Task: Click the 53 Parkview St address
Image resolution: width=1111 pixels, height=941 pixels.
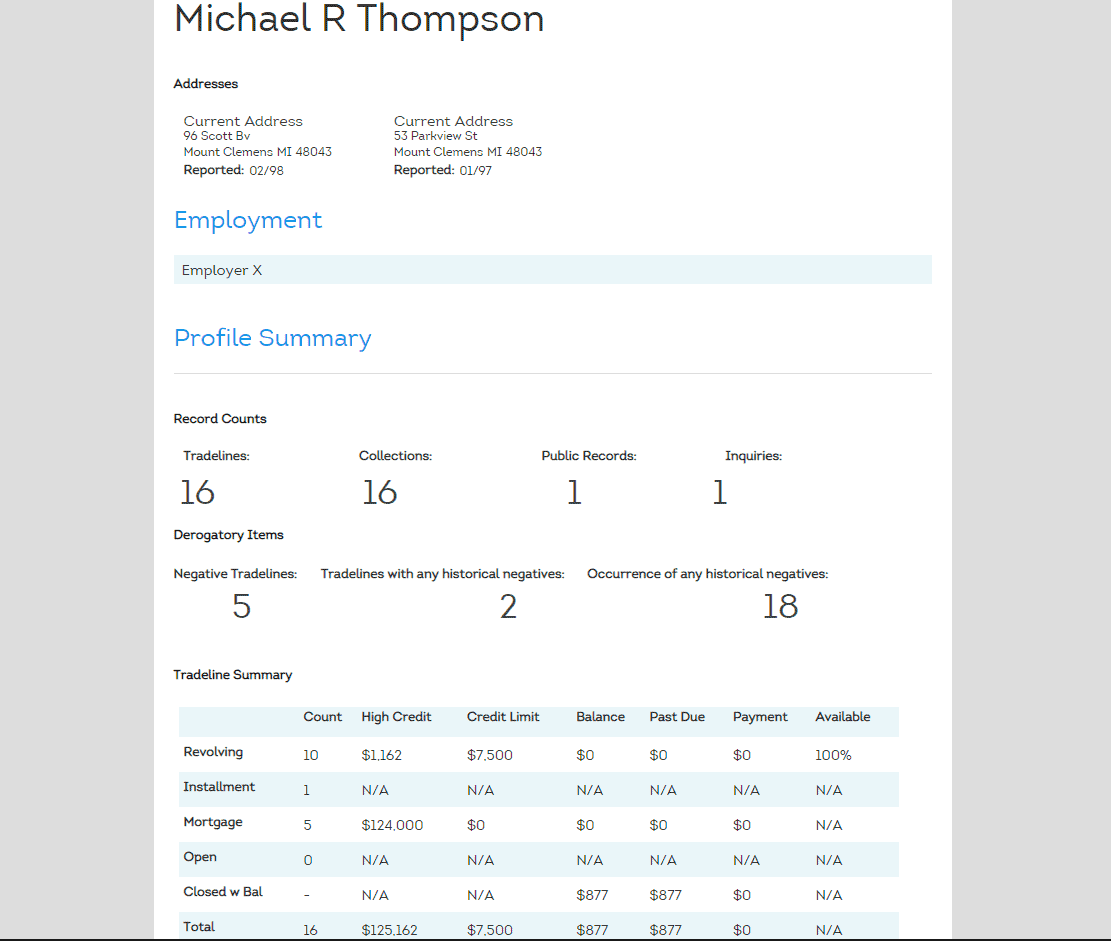Action: pyautogui.click(x=435, y=136)
